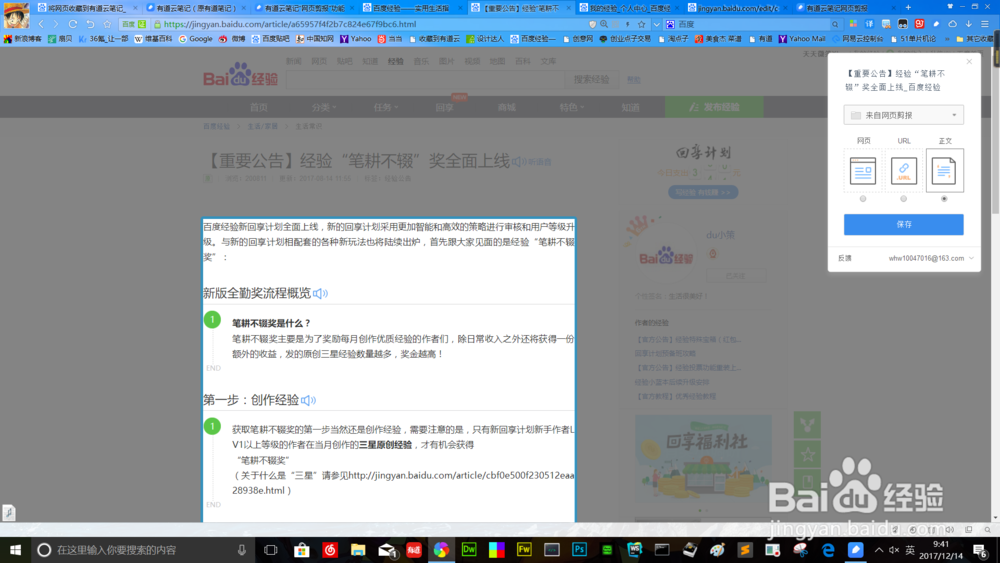
Task: Open Microsoft Edge from the taskbar
Action: click(x=828, y=550)
